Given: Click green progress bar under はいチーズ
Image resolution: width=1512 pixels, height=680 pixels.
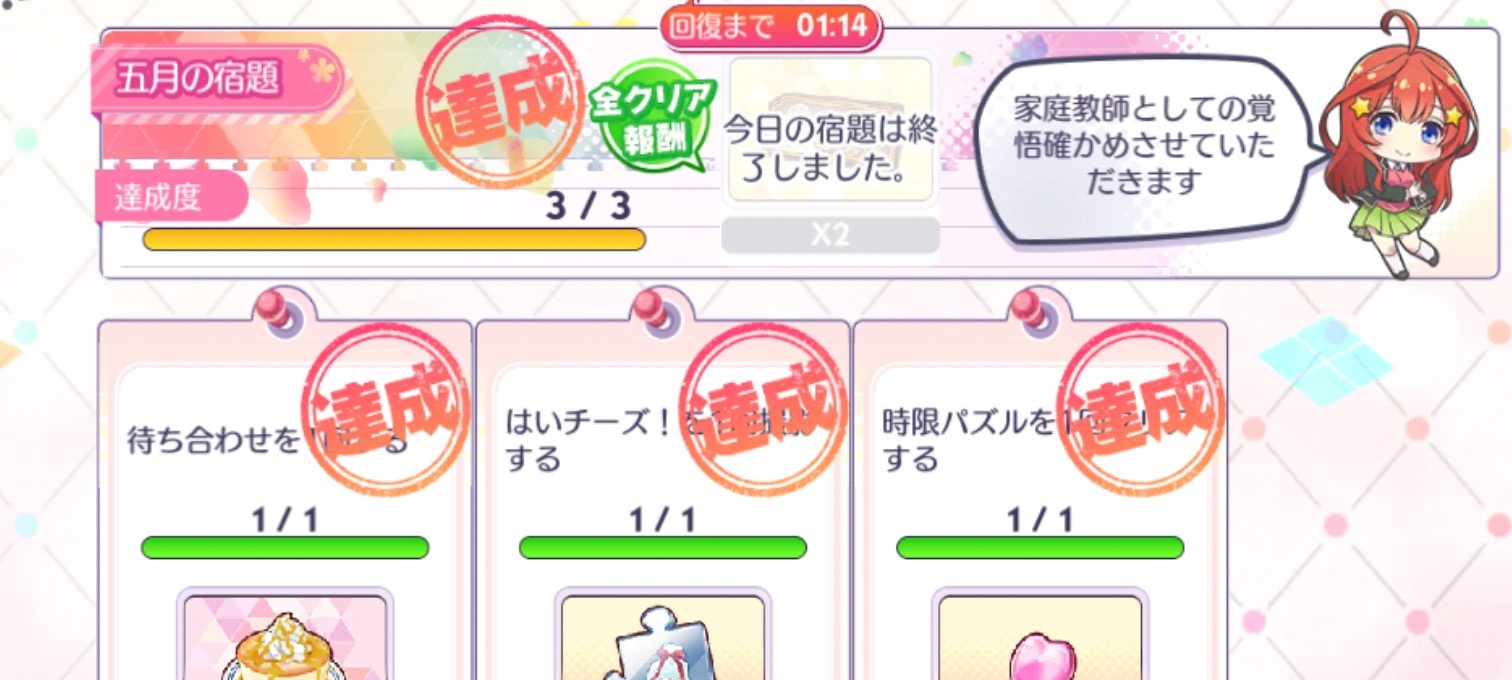Looking at the screenshot, I should pyautogui.click(x=663, y=548).
